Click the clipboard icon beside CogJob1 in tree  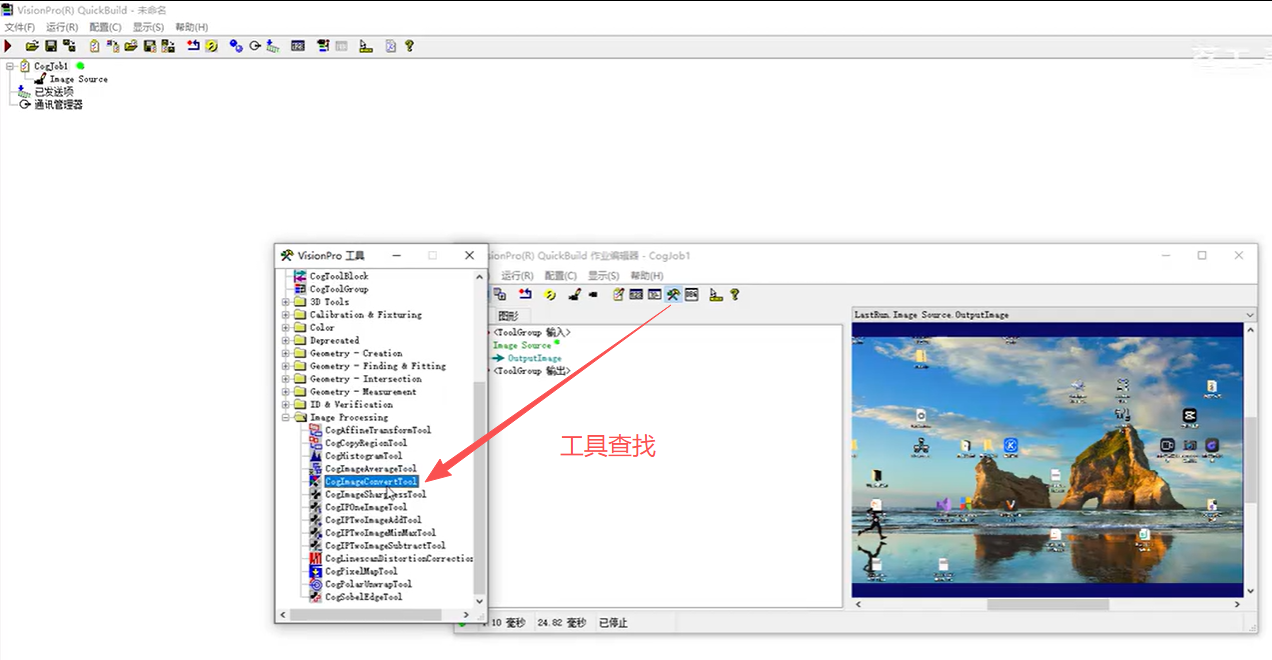point(25,66)
